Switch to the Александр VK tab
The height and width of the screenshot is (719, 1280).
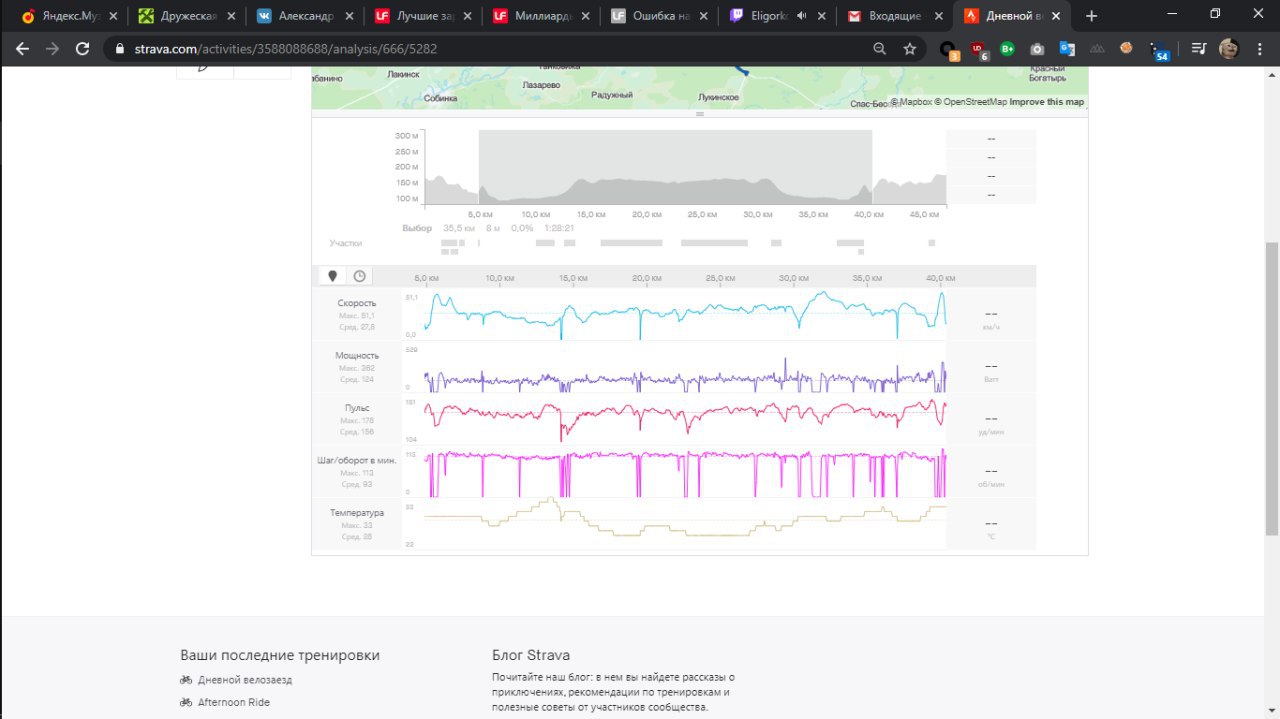click(x=303, y=16)
